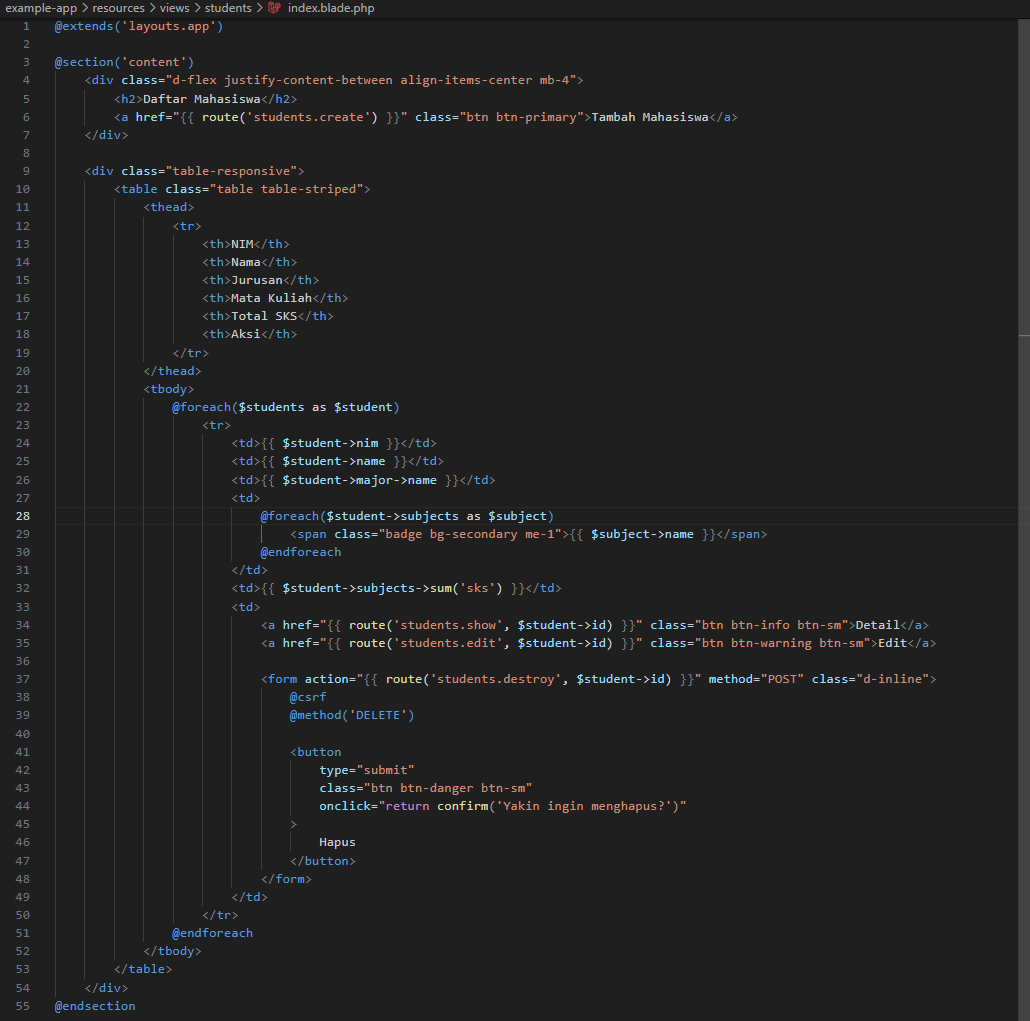The height and width of the screenshot is (1021, 1030).
Task: Click the closing </table> tag
Action: pos(143,968)
